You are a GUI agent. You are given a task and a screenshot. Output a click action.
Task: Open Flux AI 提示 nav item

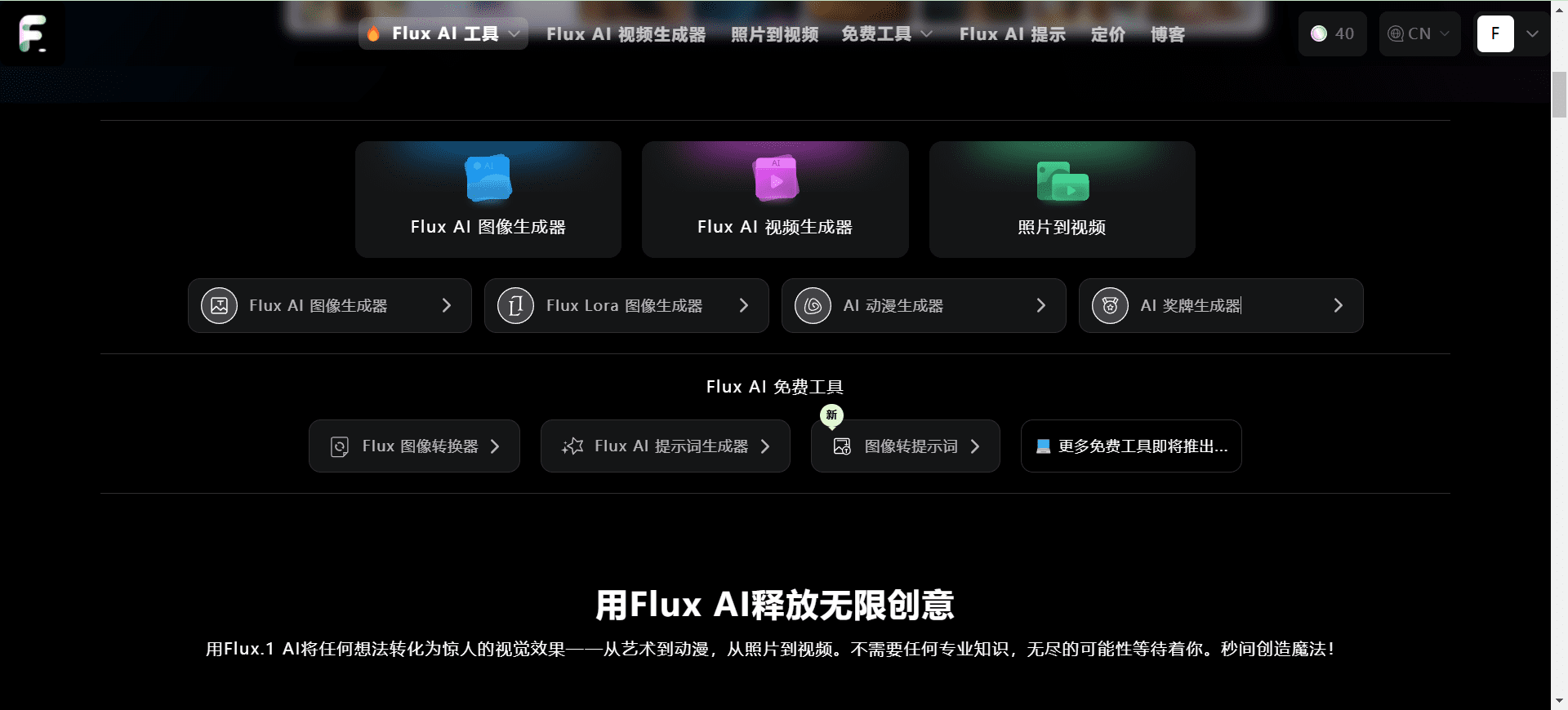tap(1013, 34)
